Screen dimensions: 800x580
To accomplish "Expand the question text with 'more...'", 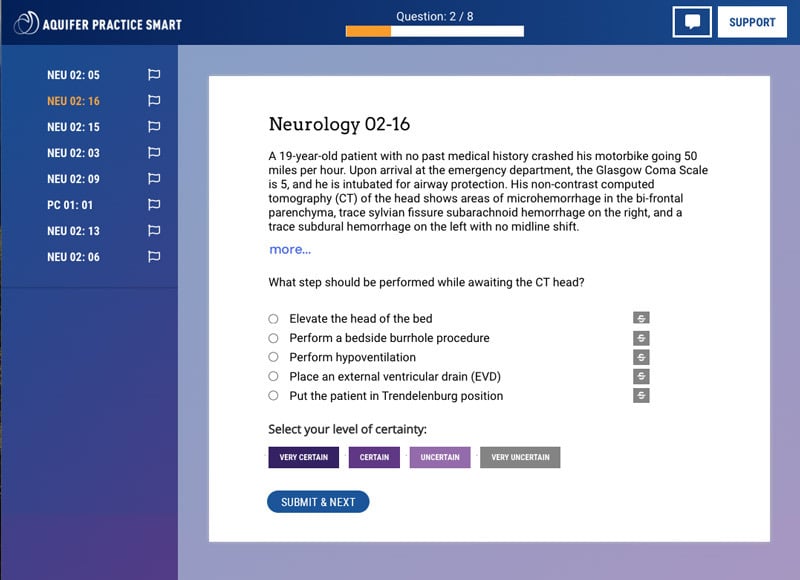I will 290,250.
